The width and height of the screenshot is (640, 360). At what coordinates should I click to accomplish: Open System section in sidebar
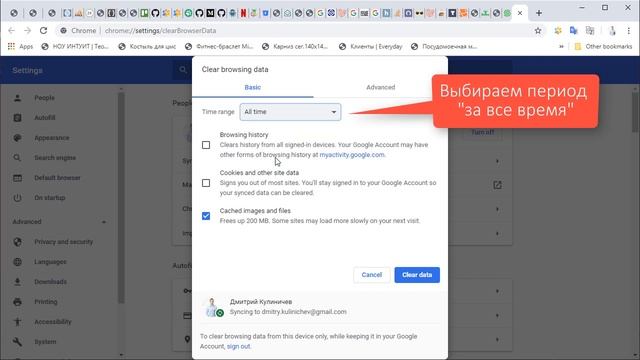tap(45, 342)
